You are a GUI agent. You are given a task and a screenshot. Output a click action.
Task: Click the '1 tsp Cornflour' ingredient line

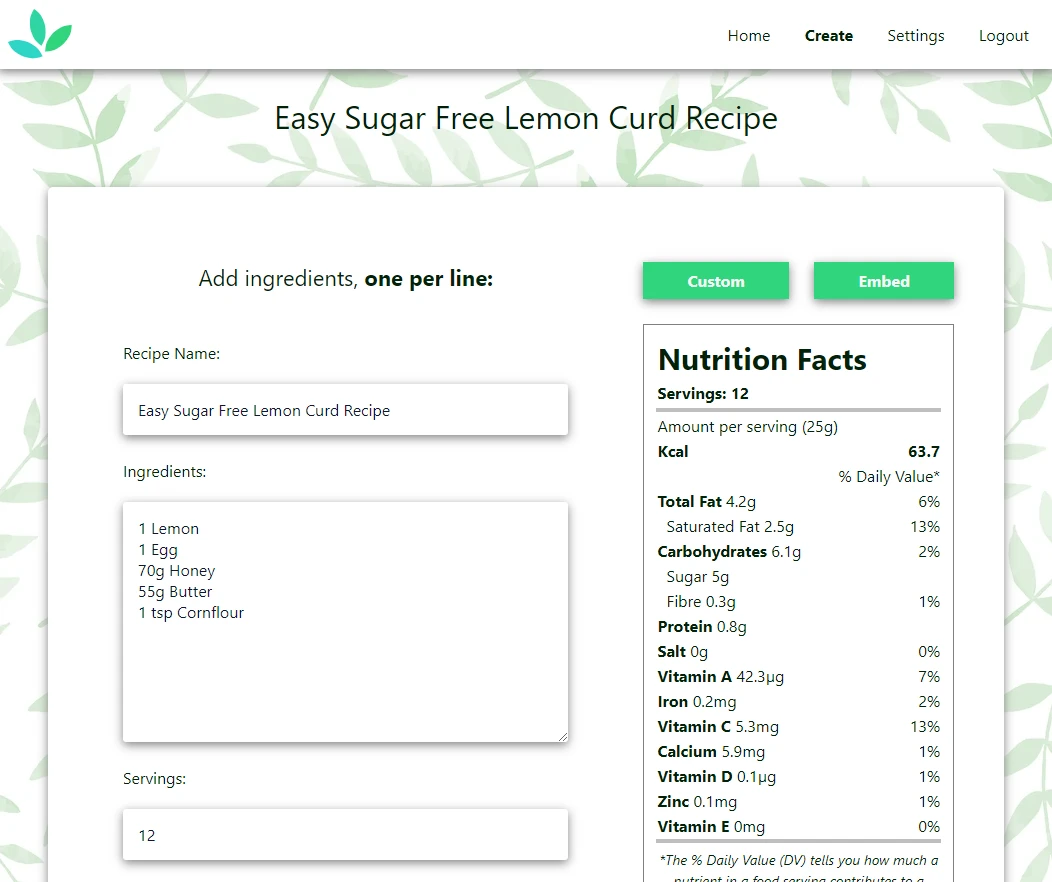[x=191, y=612]
